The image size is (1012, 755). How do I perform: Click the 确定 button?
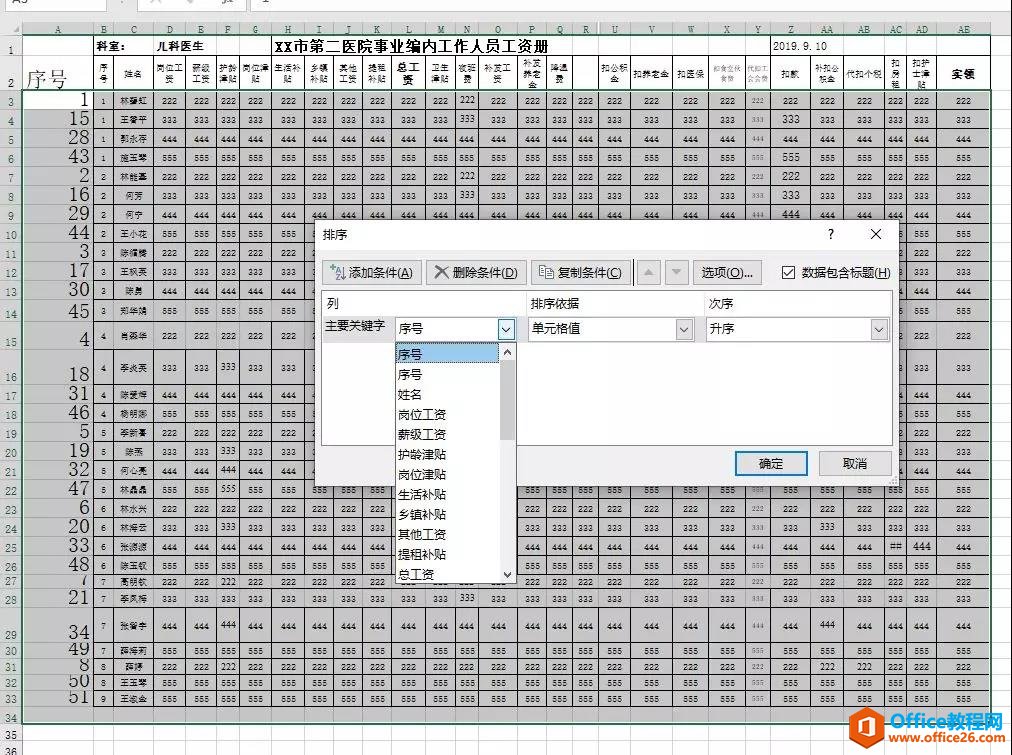click(x=771, y=463)
